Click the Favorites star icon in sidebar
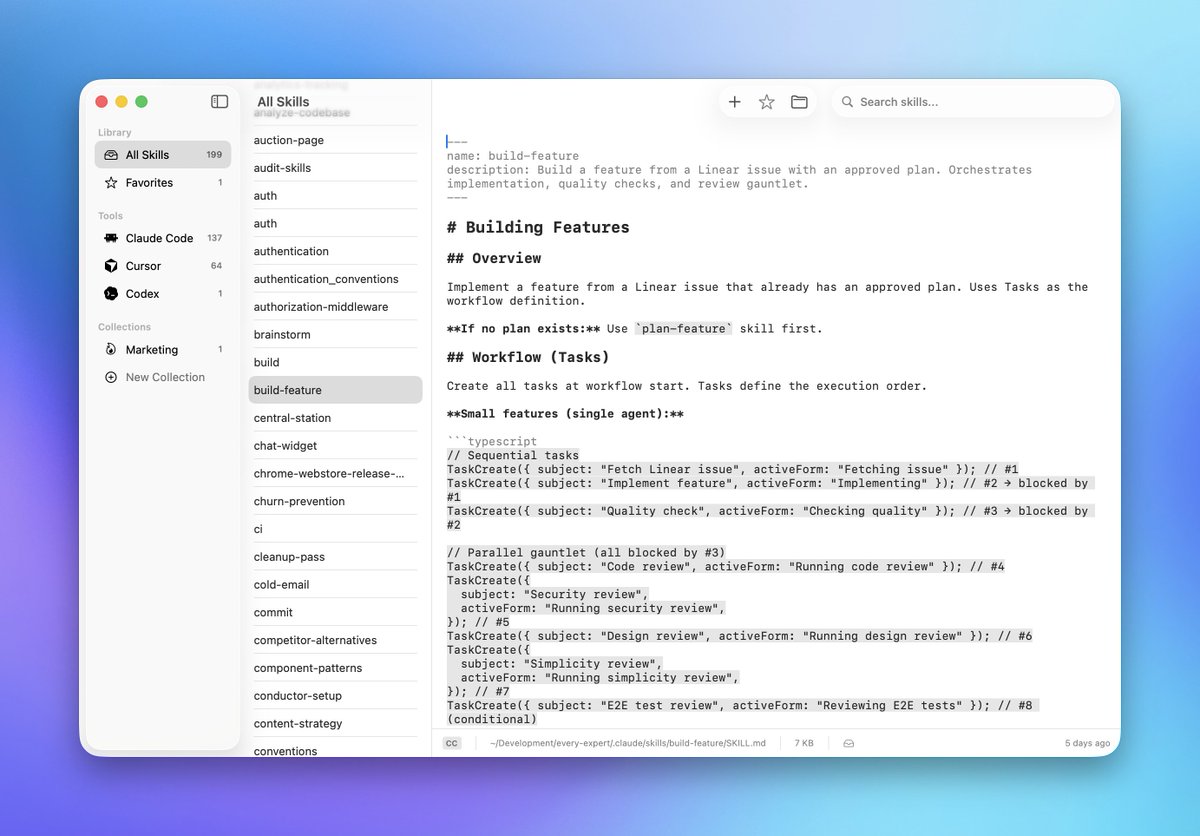Screen dimensions: 1200x836 pyautogui.click(x=111, y=183)
